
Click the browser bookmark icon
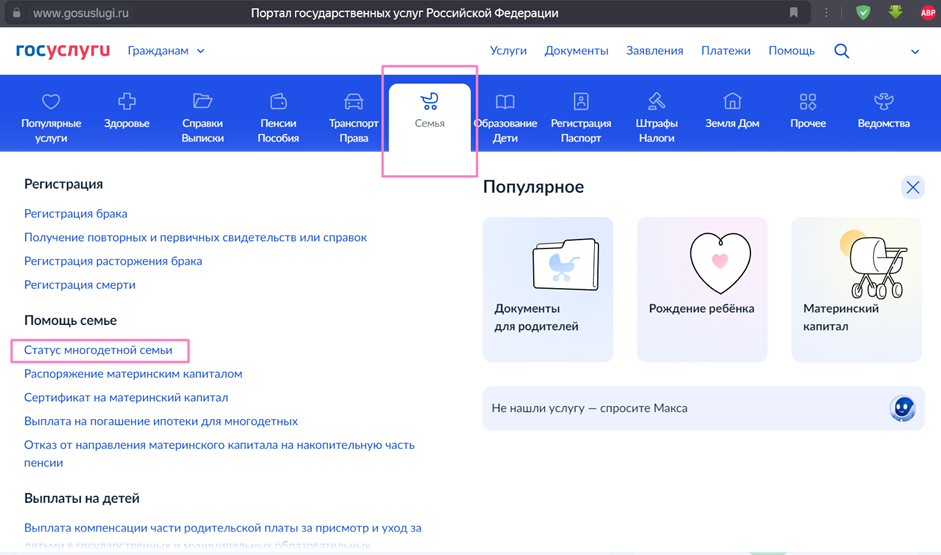pyautogui.click(x=793, y=13)
